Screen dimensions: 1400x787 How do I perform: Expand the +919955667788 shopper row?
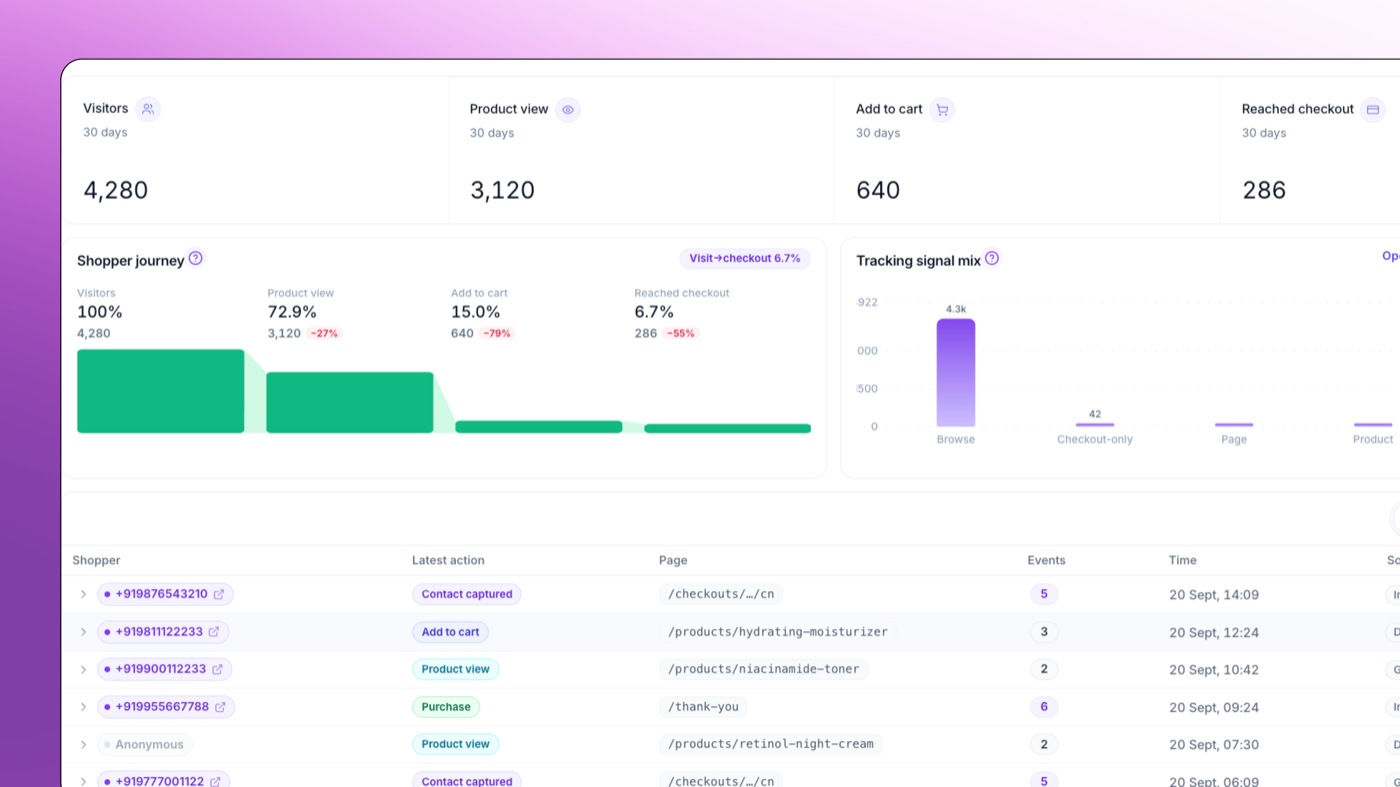[84, 707]
